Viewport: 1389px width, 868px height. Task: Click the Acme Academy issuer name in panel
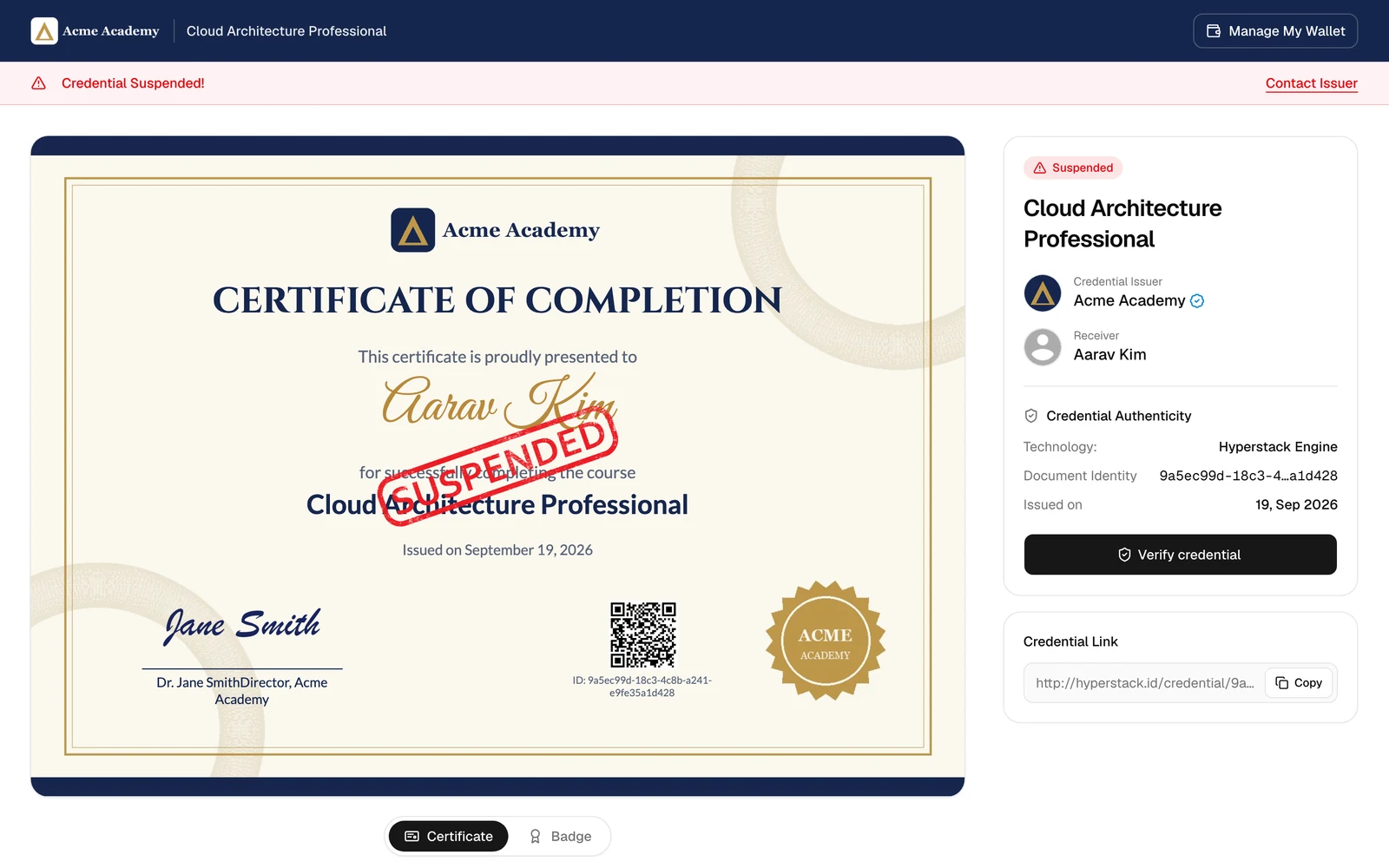point(1129,301)
